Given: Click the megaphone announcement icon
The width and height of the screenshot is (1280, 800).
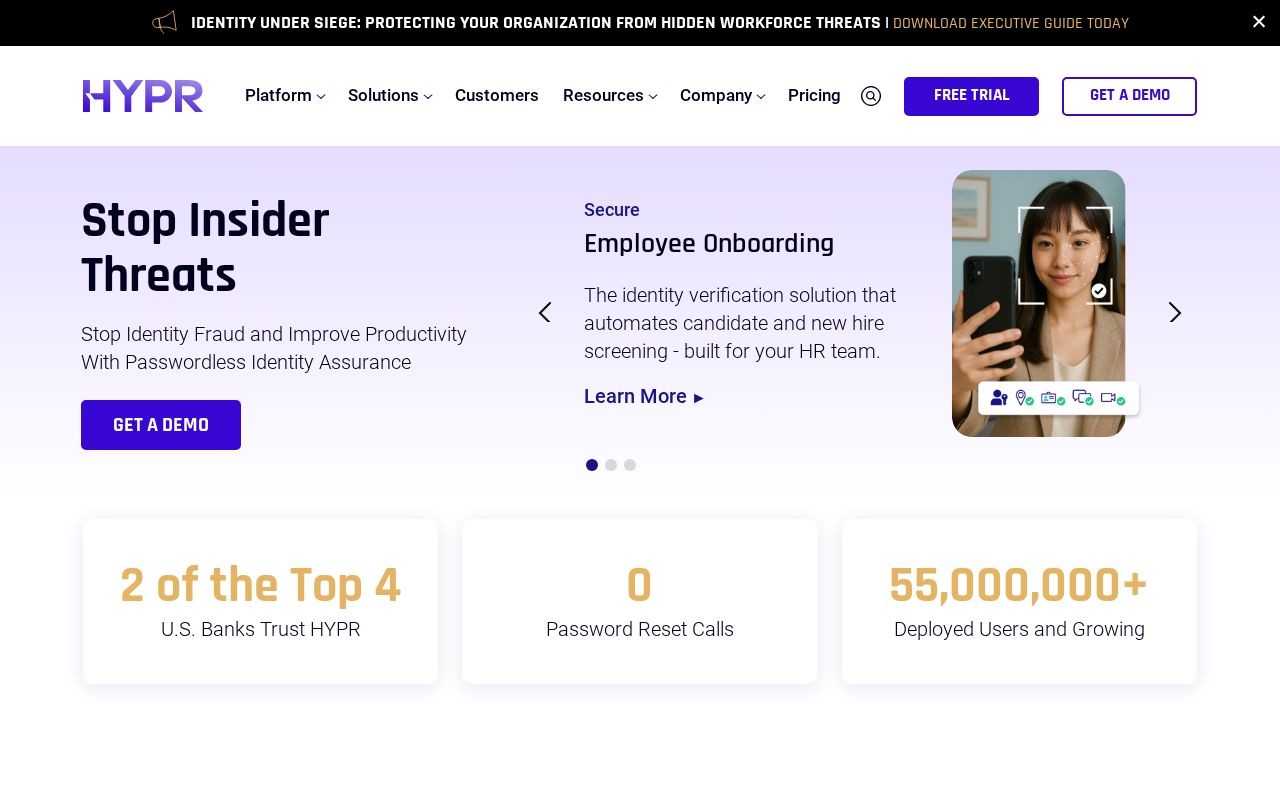Looking at the screenshot, I should click(x=164, y=22).
